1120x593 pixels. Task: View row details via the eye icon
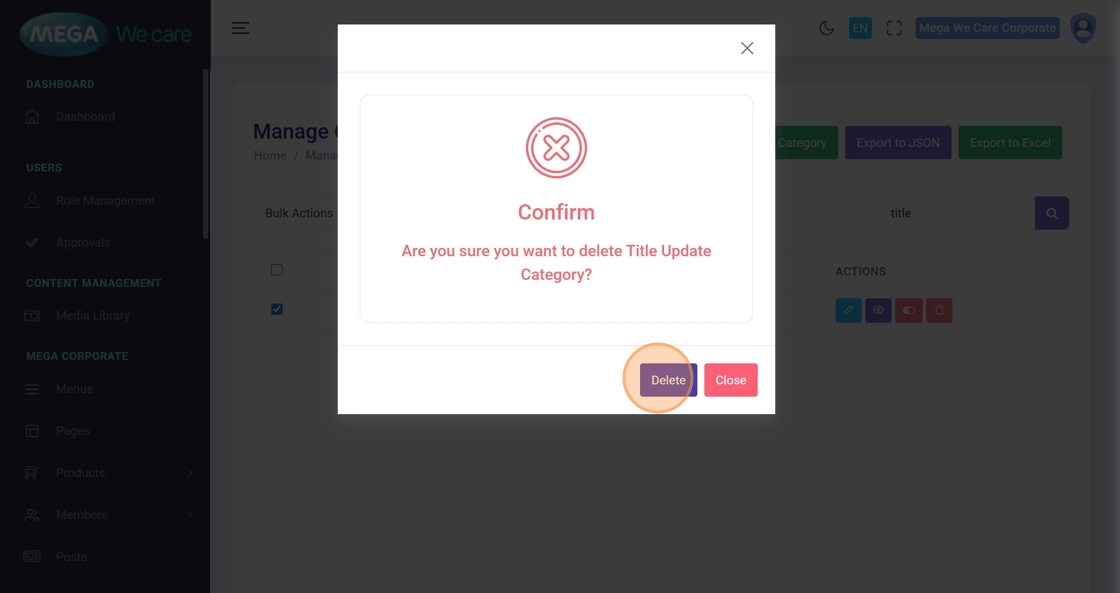click(878, 310)
